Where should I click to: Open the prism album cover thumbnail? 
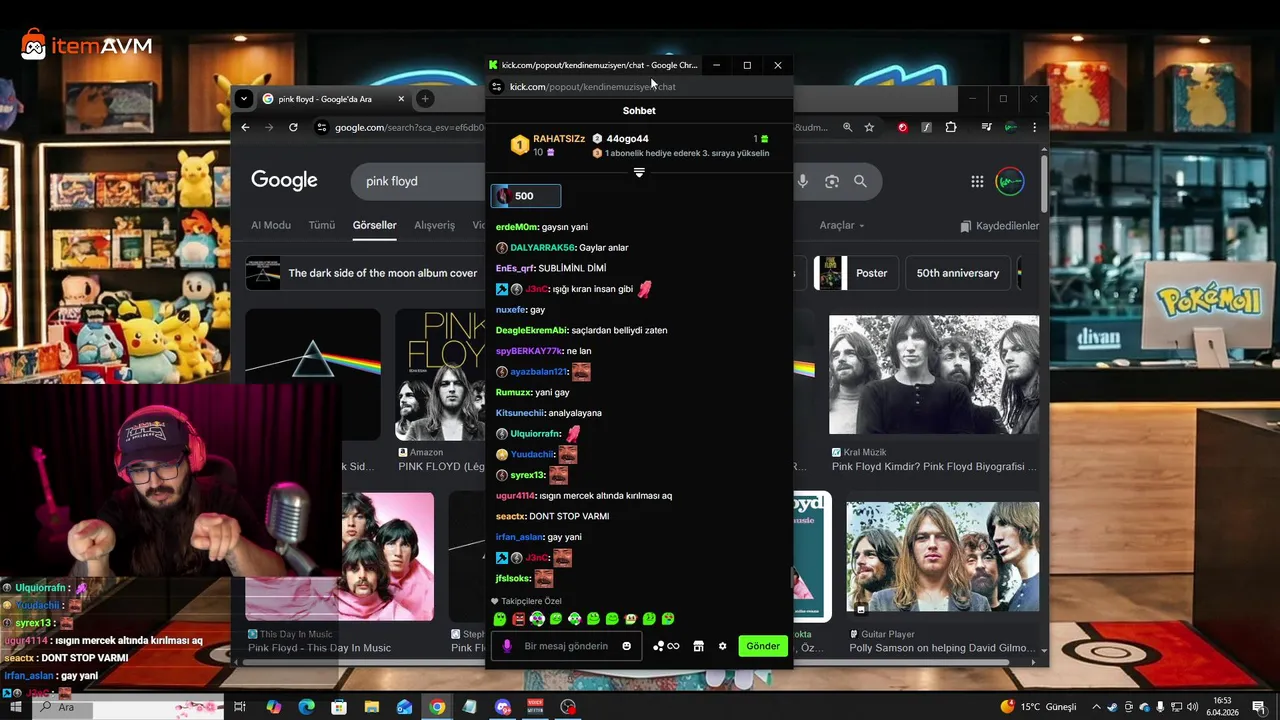pos(313,375)
